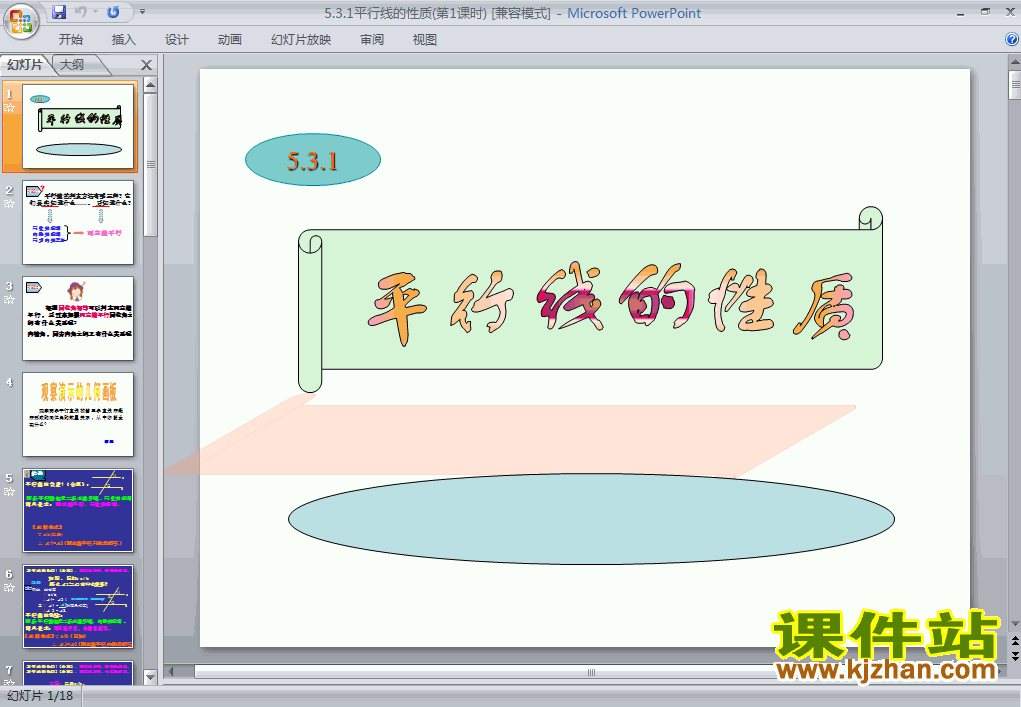Click animation star icon under slide 5
Viewport: 1021px width, 707px height.
pos(9,492)
